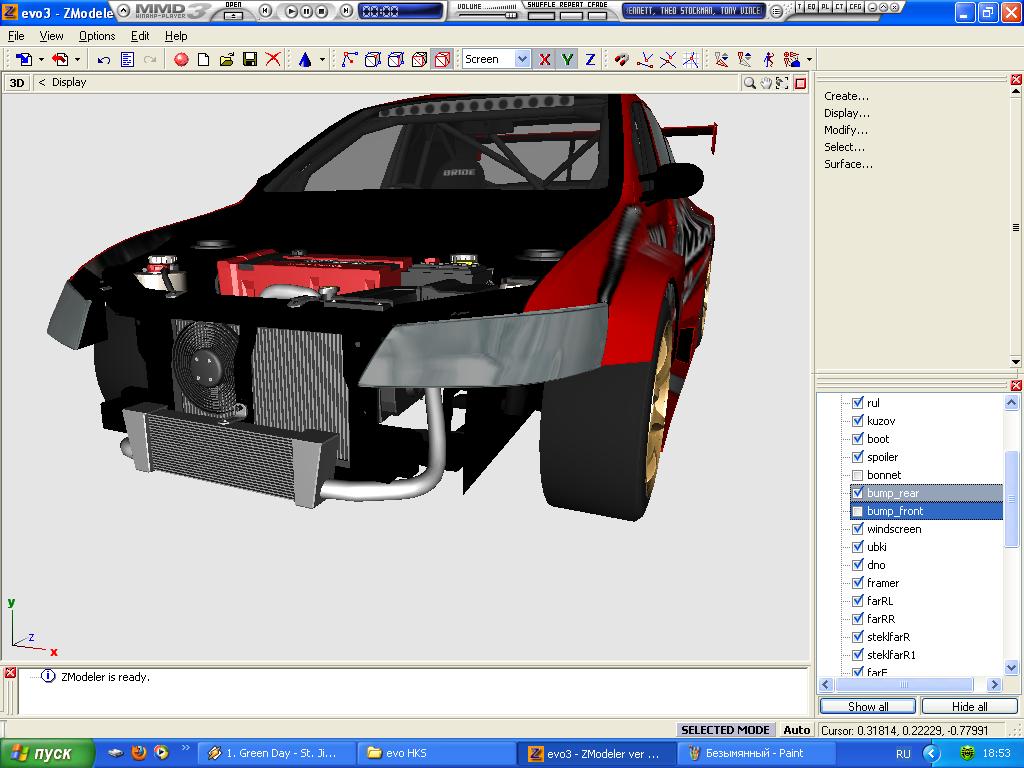Click the object list vertical scrollbar thumb
The height and width of the screenshot is (768, 1024).
[1010, 497]
